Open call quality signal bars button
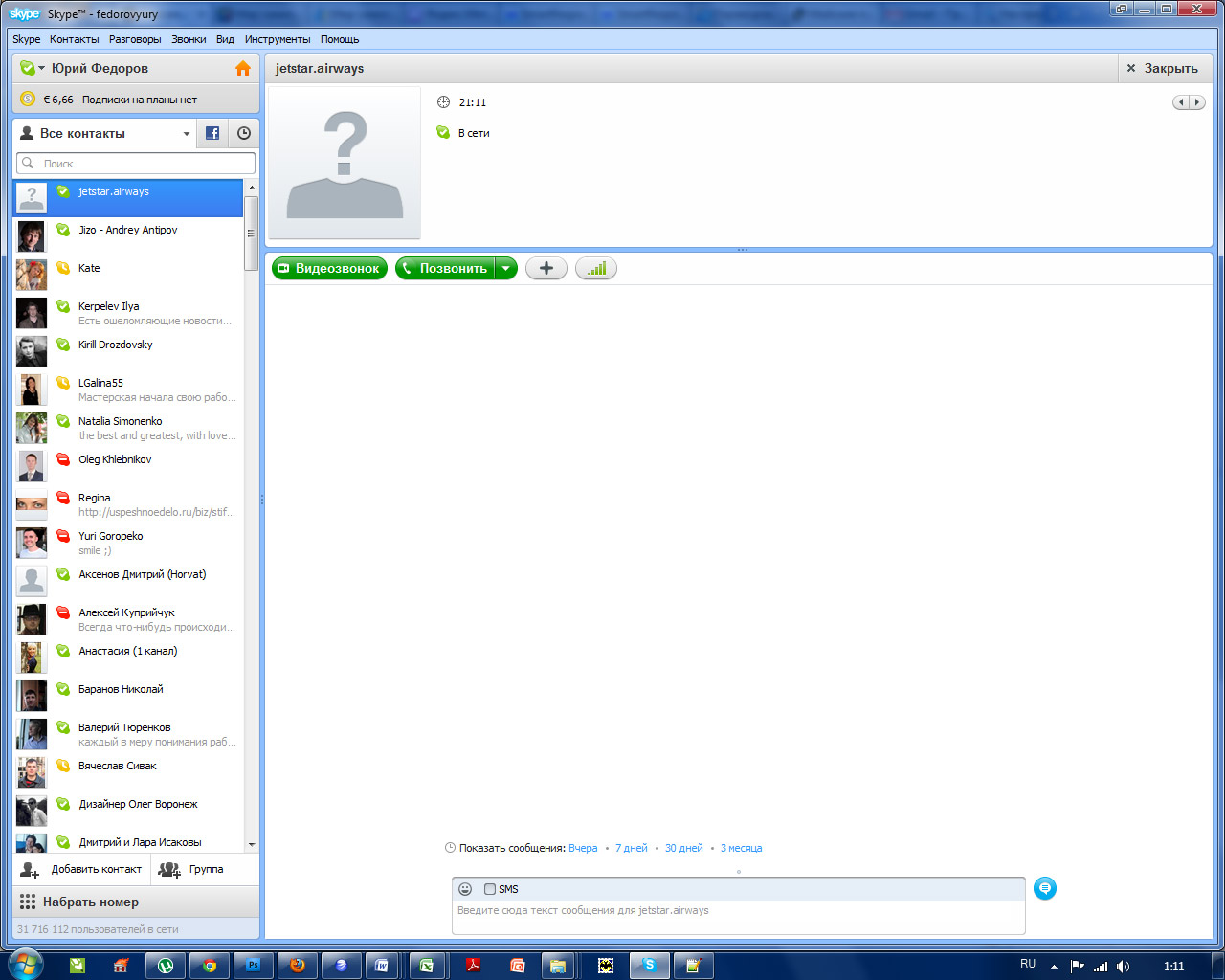This screenshot has width=1225, height=980. [596, 269]
